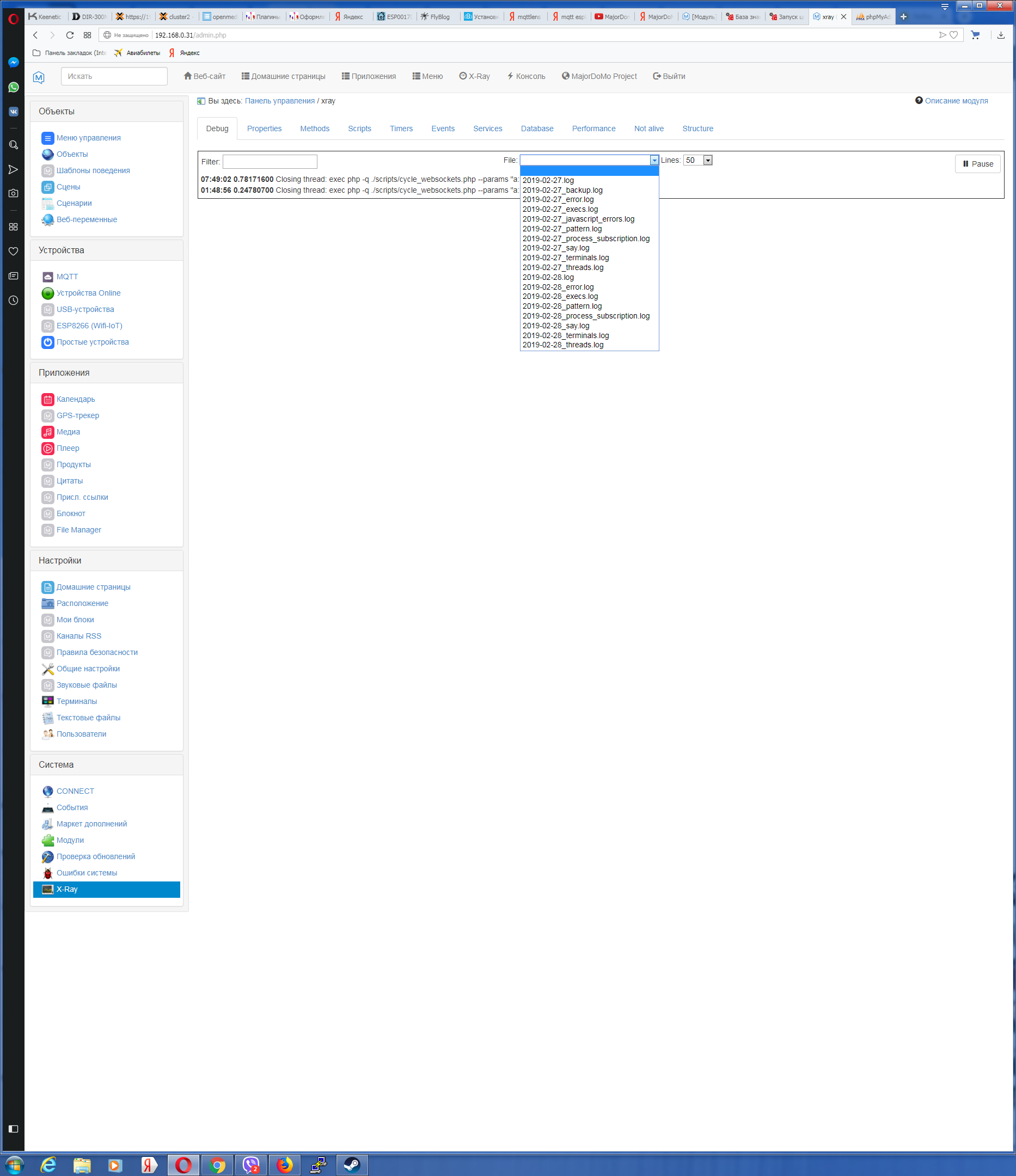This screenshot has height=1176, width=1016.
Task: Click the CONNECT globe icon
Action: [x=48, y=791]
